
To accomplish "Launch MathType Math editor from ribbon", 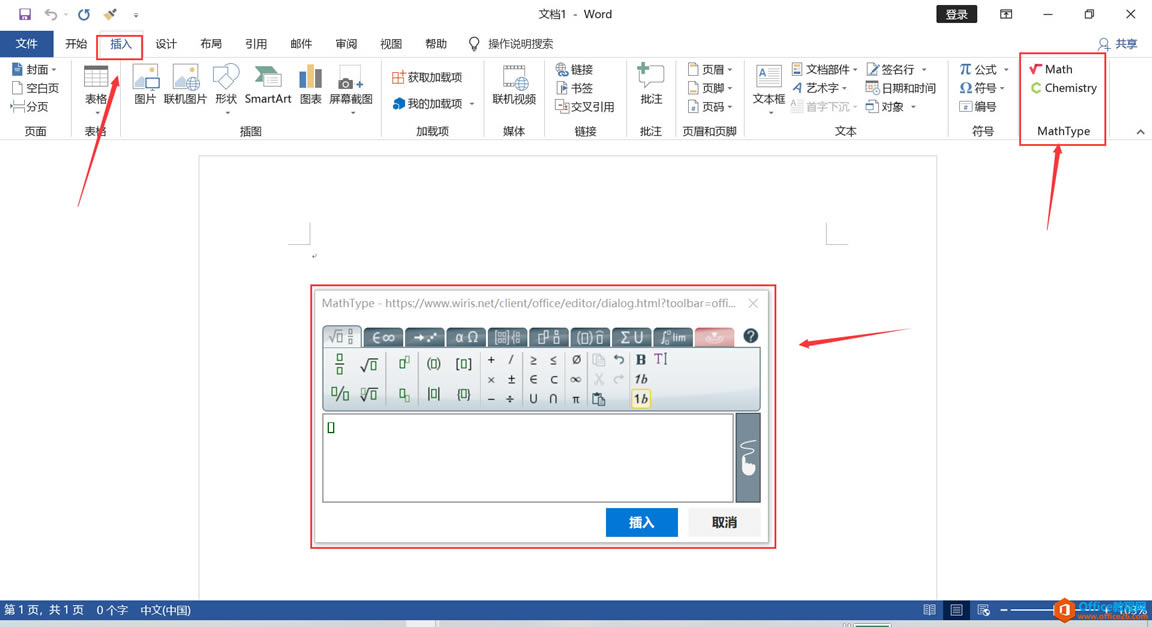I will (1051, 69).
